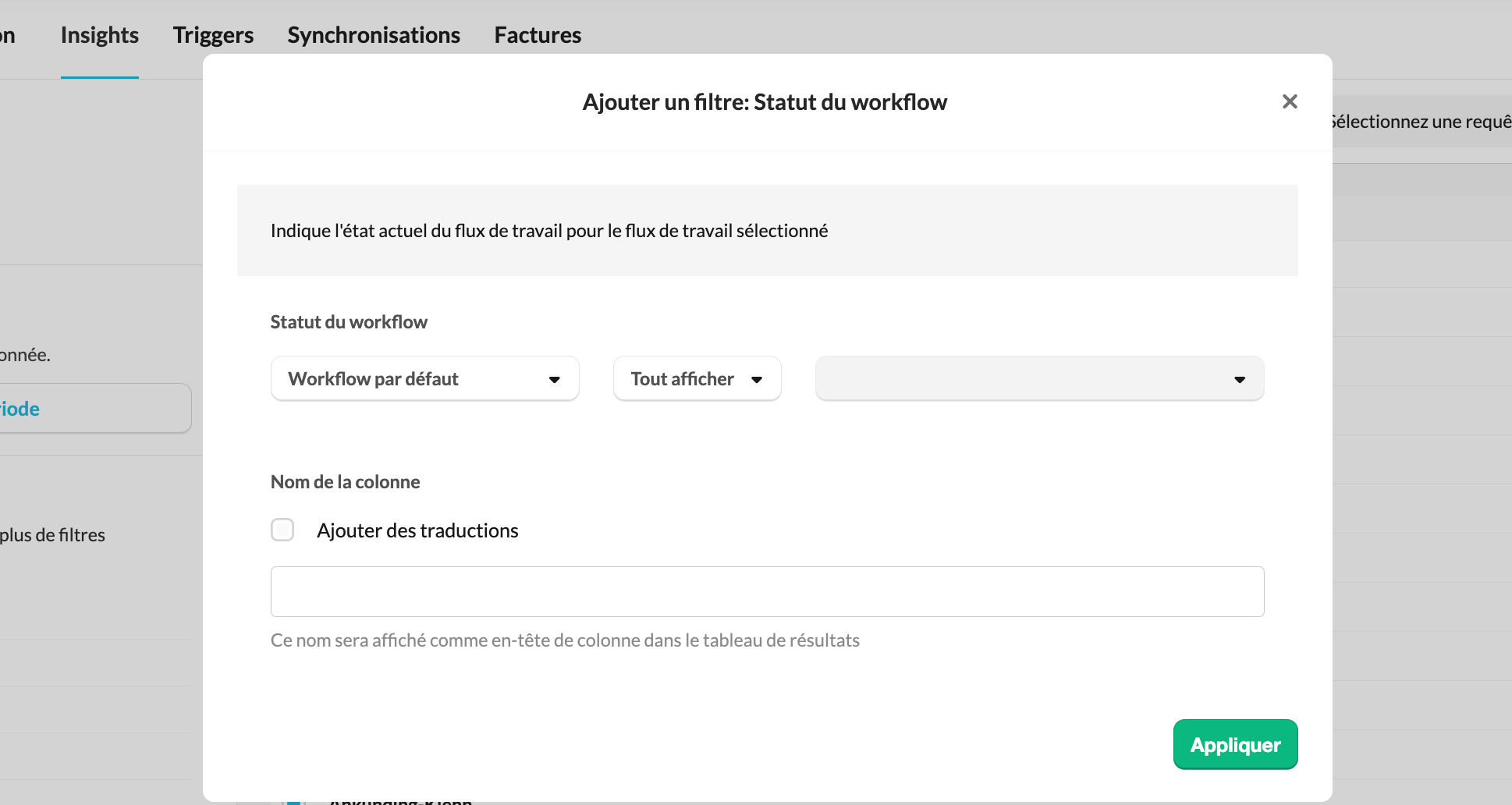The width and height of the screenshot is (1512, 805).
Task: Click the caret arrow in the empty status dropdown
Action: (x=1240, y=380)
